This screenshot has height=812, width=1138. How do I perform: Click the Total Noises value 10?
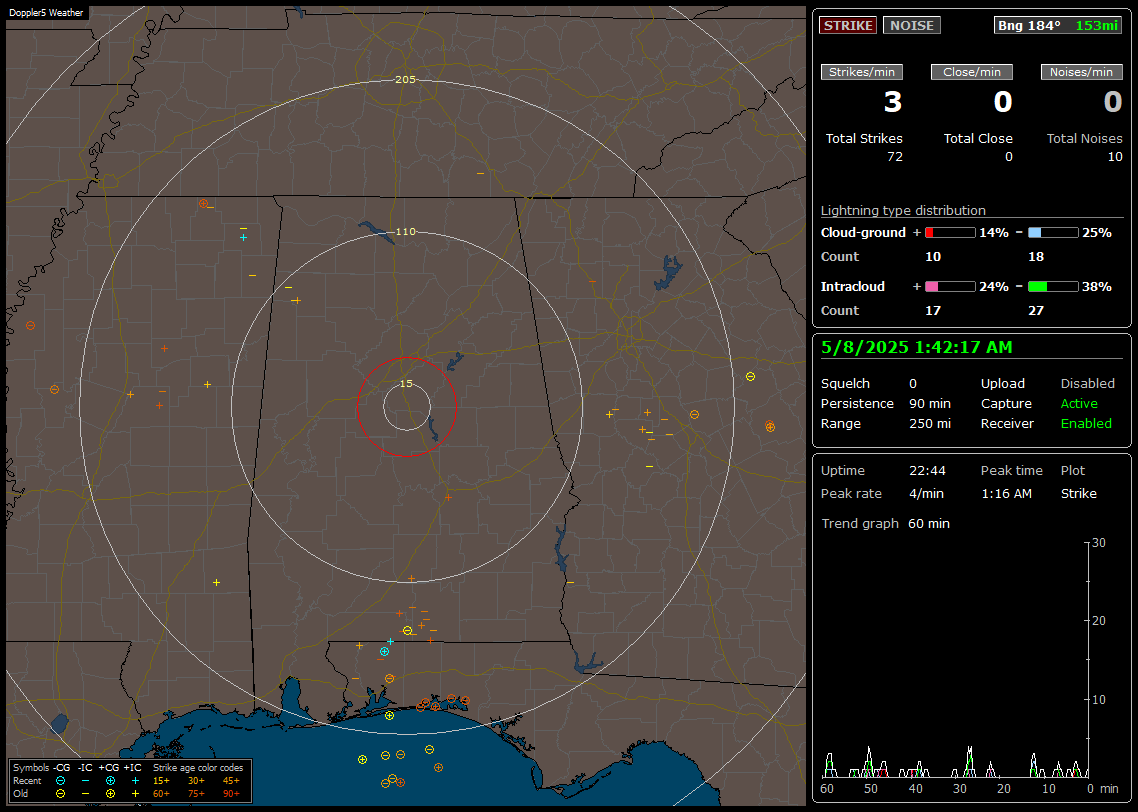click(x=1115, y=157)
